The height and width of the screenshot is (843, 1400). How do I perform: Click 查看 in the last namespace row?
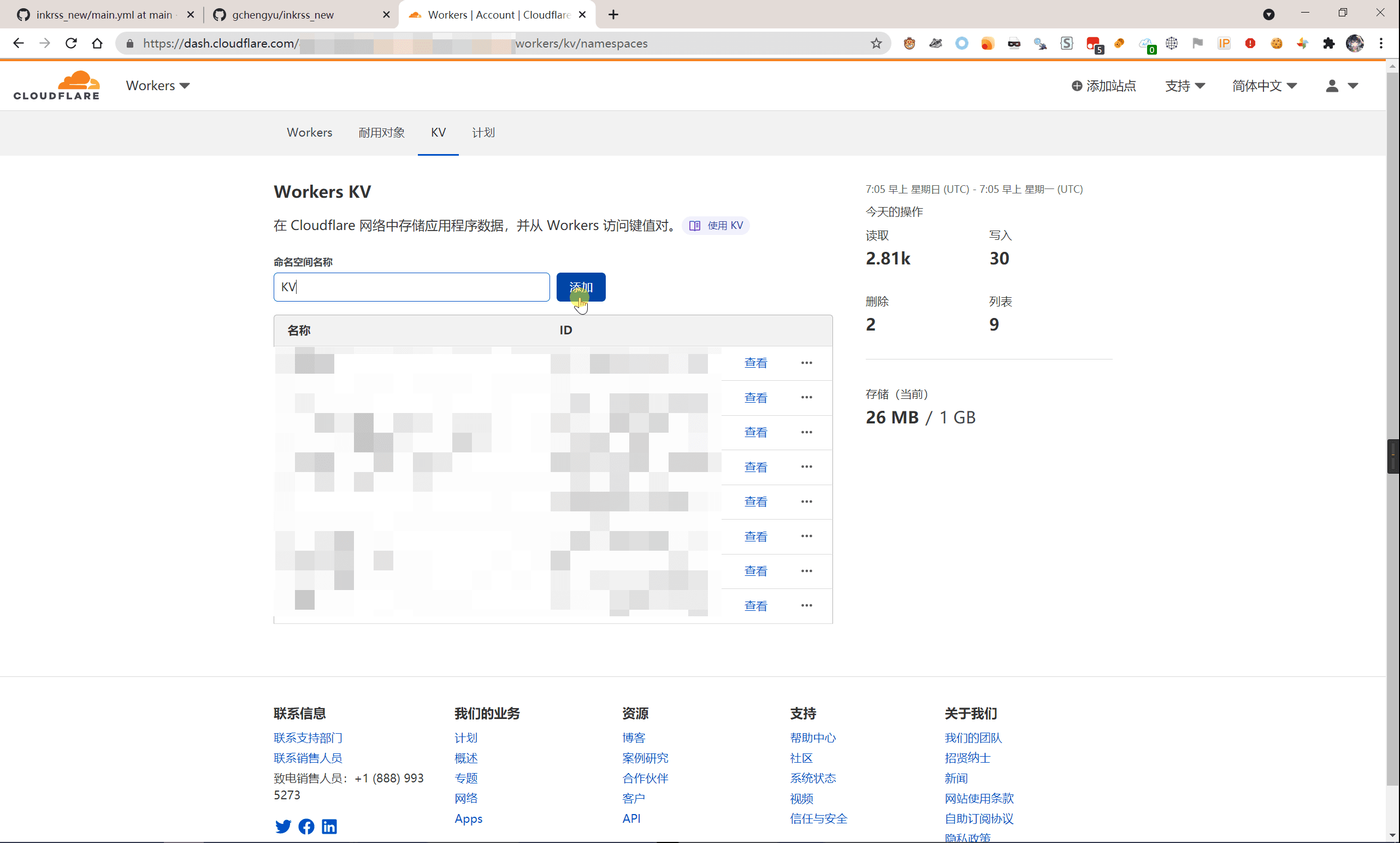pos(755,605)
